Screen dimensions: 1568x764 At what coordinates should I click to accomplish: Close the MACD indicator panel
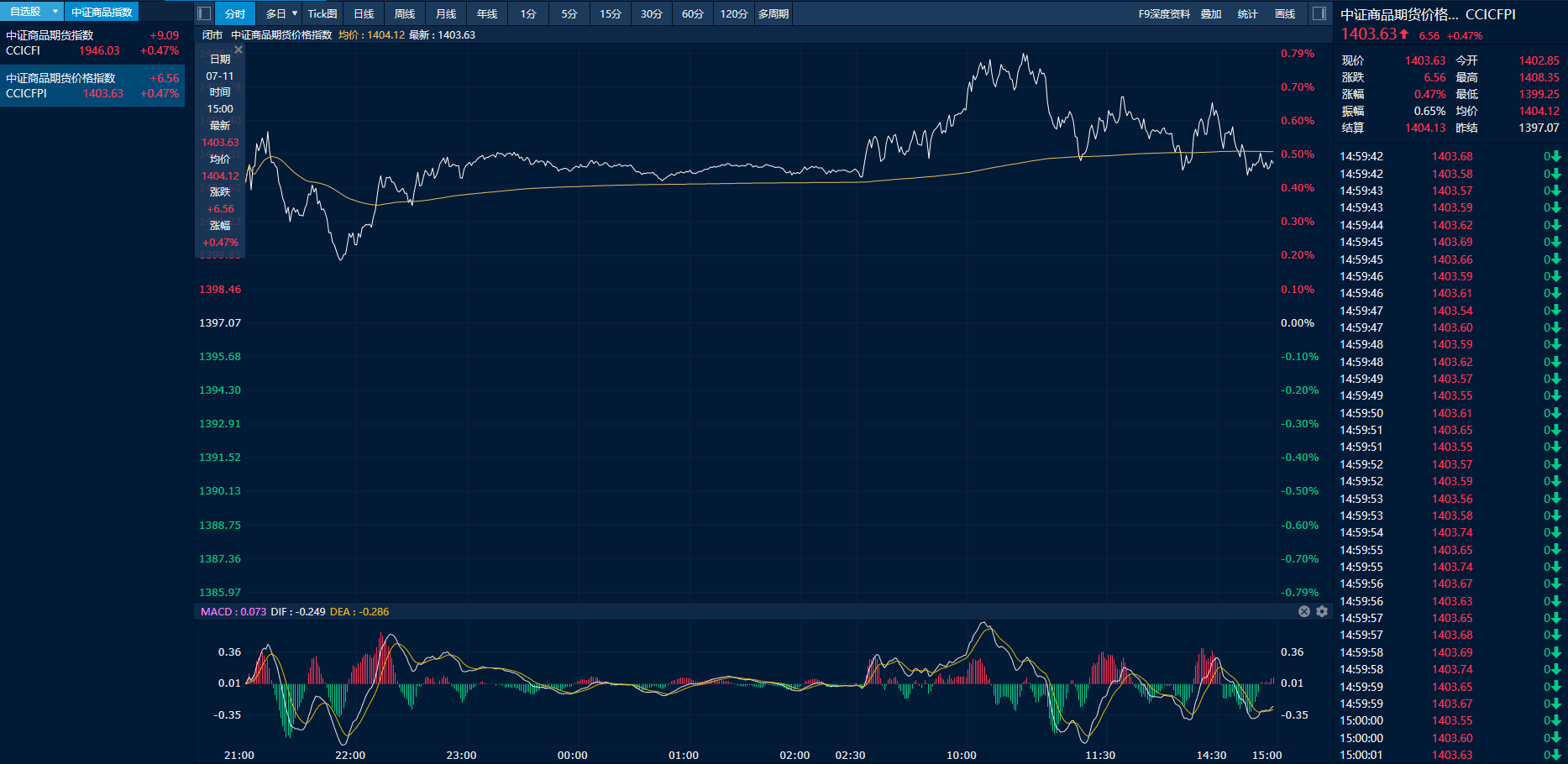1304,611
